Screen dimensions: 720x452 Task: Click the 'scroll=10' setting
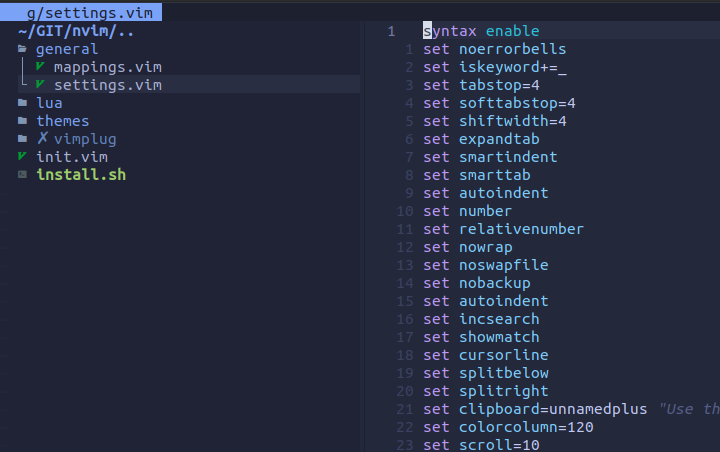[499, 445]
